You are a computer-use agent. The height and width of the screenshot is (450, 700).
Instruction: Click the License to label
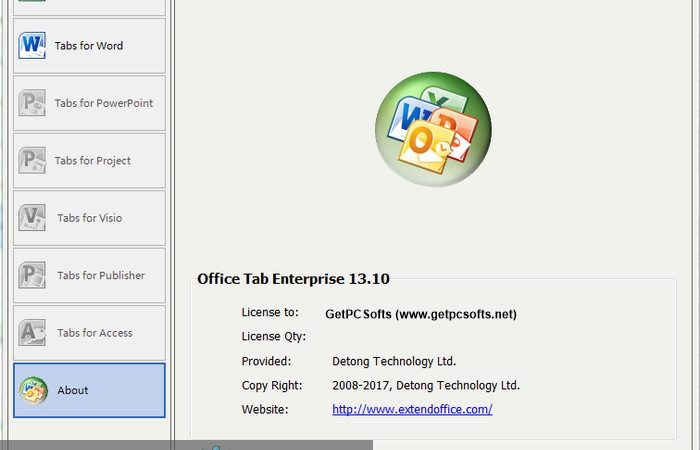270,312
